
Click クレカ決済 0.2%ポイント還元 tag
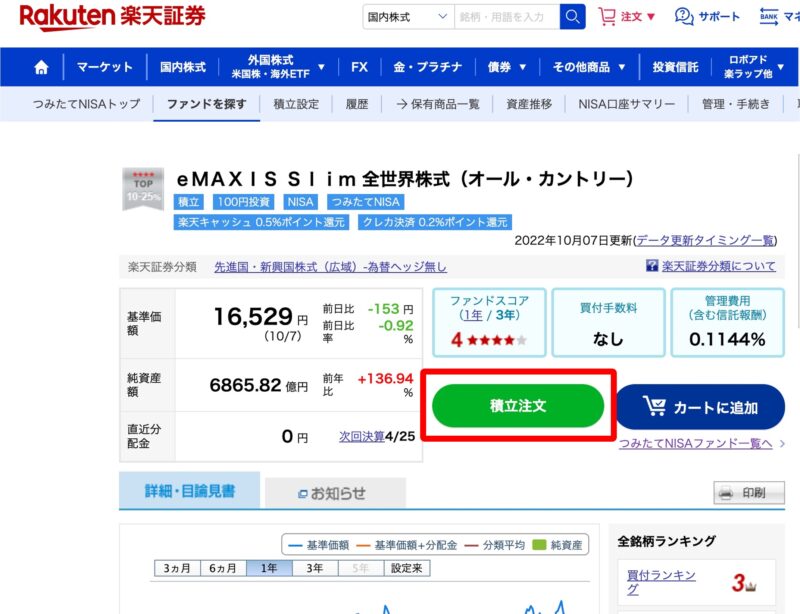[435, 222]
